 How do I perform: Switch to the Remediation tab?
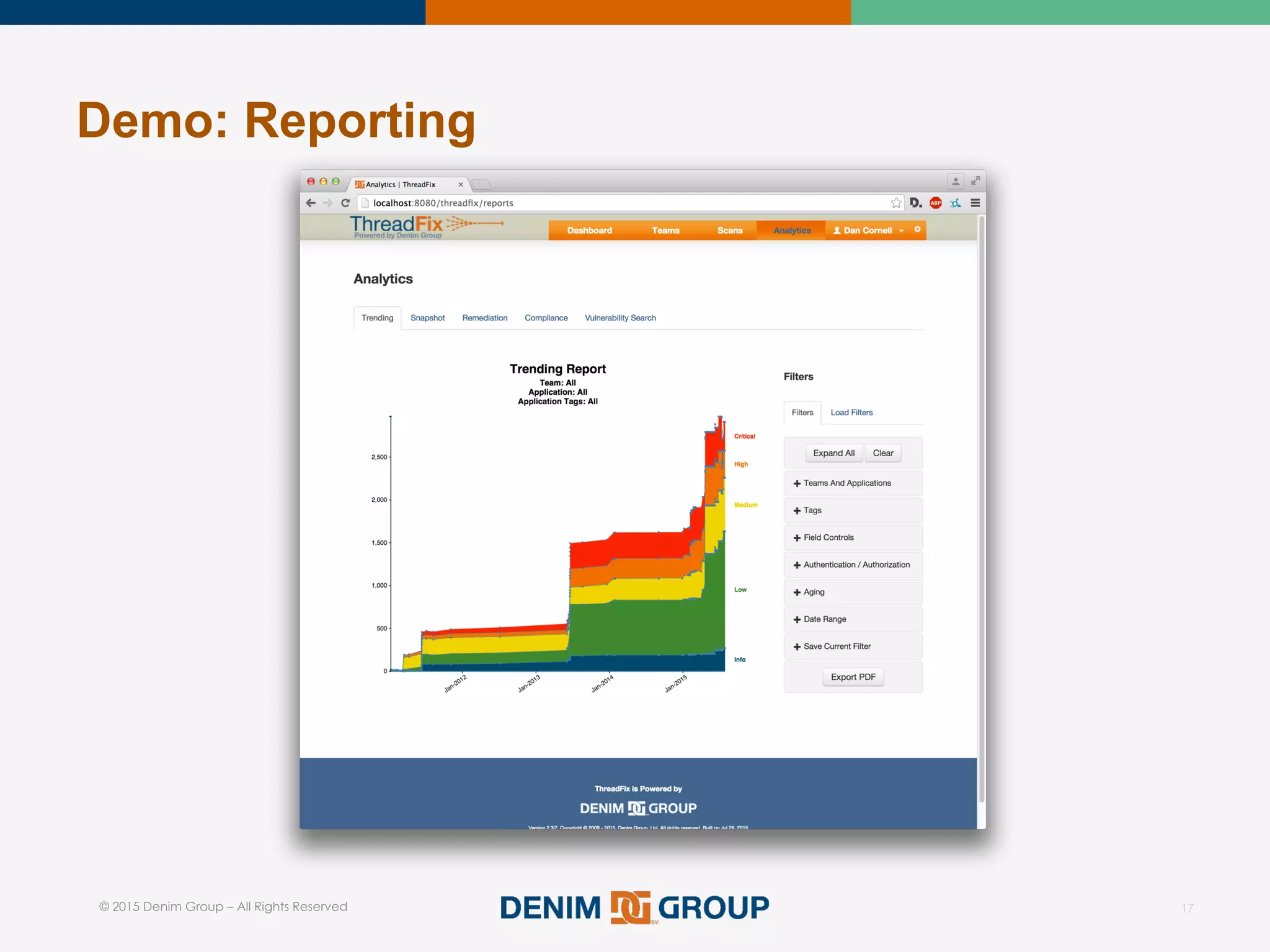tap(484, 318)
